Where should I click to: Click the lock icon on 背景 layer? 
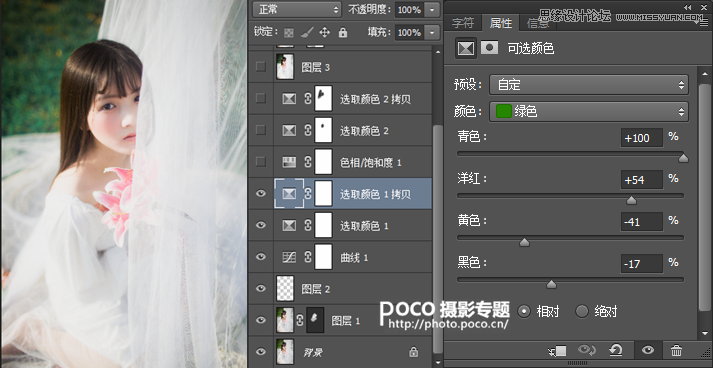413,352
